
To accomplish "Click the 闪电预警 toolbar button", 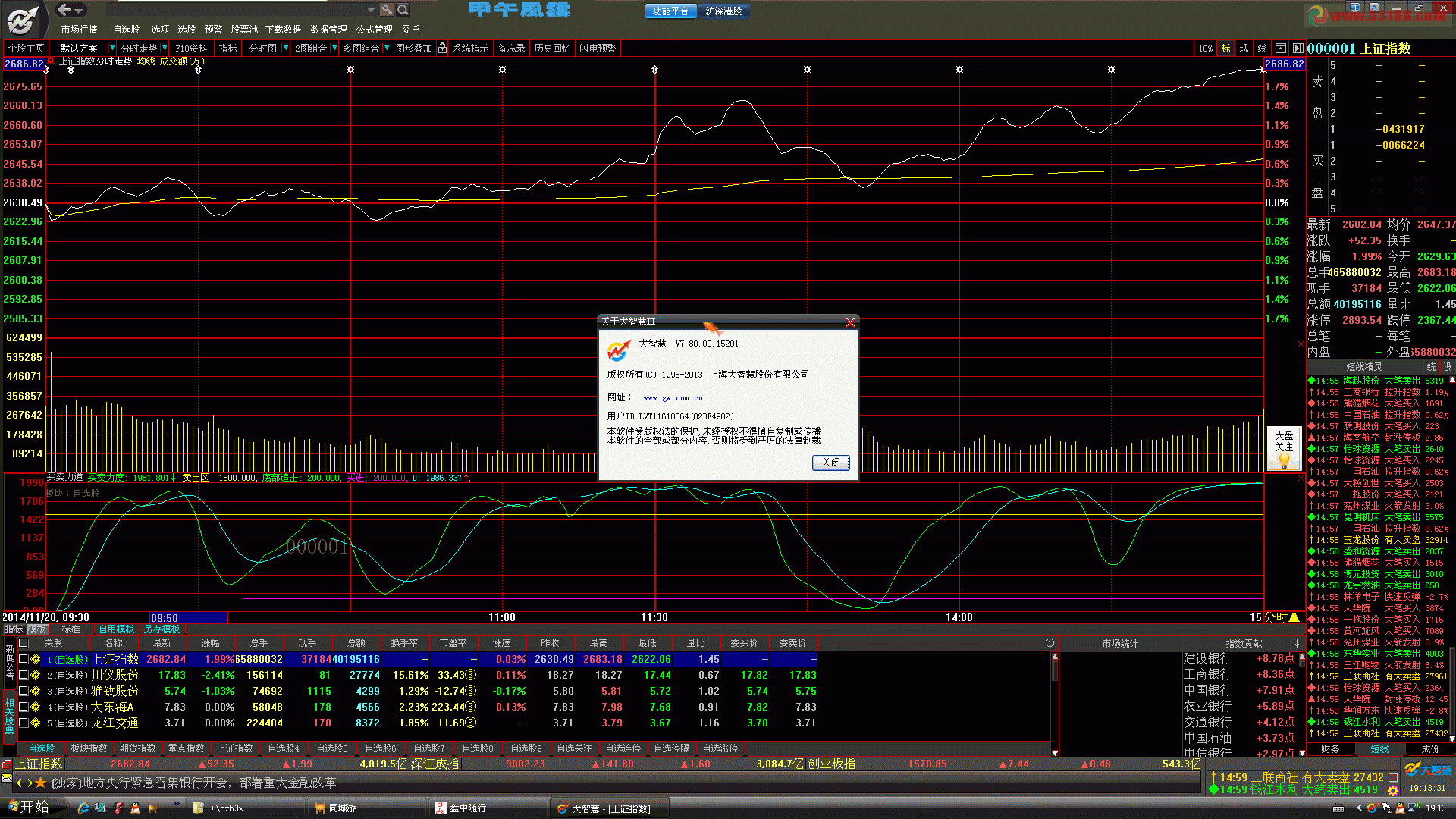I will [598, 49].
